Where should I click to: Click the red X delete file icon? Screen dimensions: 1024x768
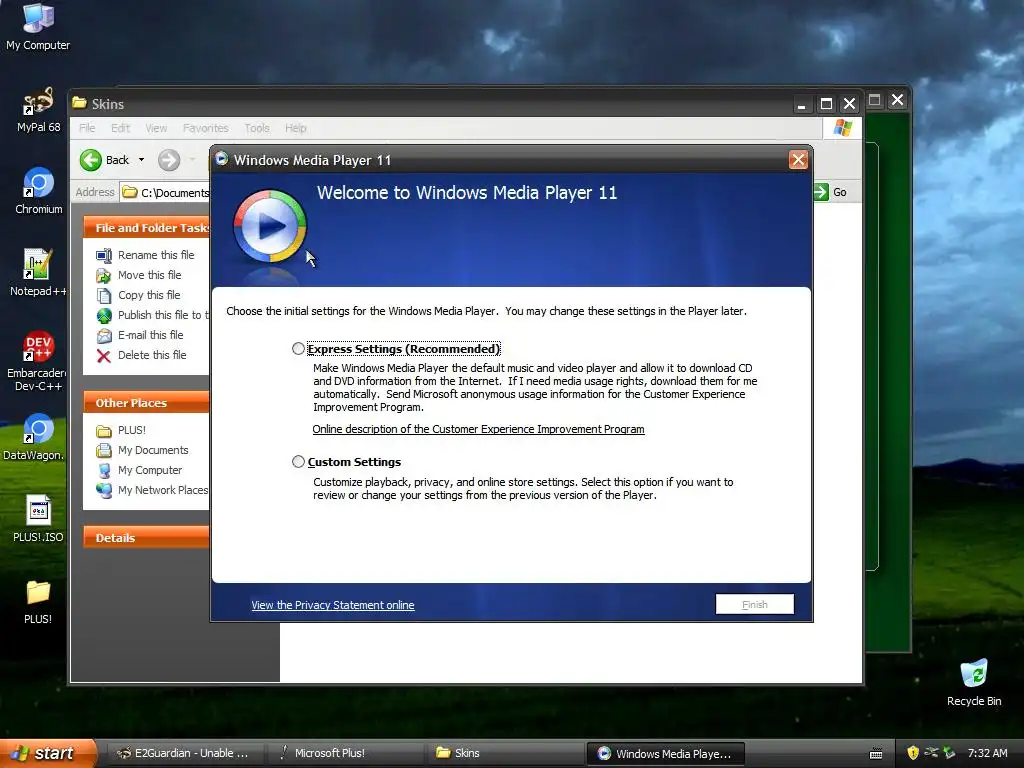[x=104, y=356]
